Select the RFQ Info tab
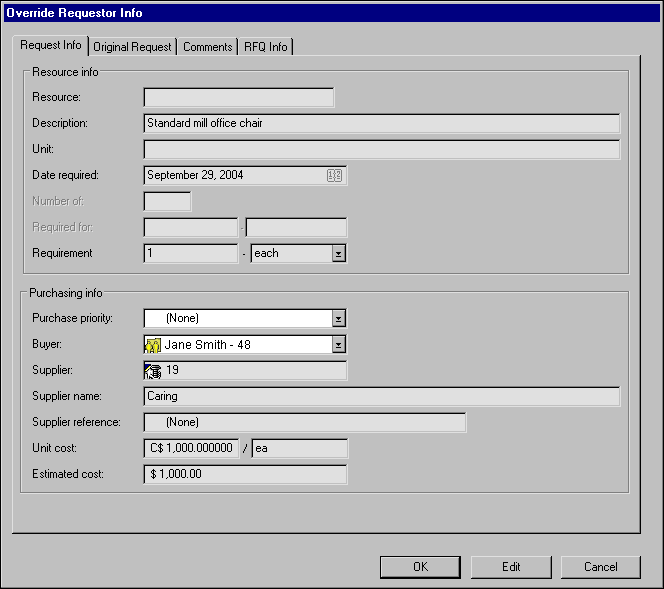This screenshot has height=589, width=664. tap(266, 47)
